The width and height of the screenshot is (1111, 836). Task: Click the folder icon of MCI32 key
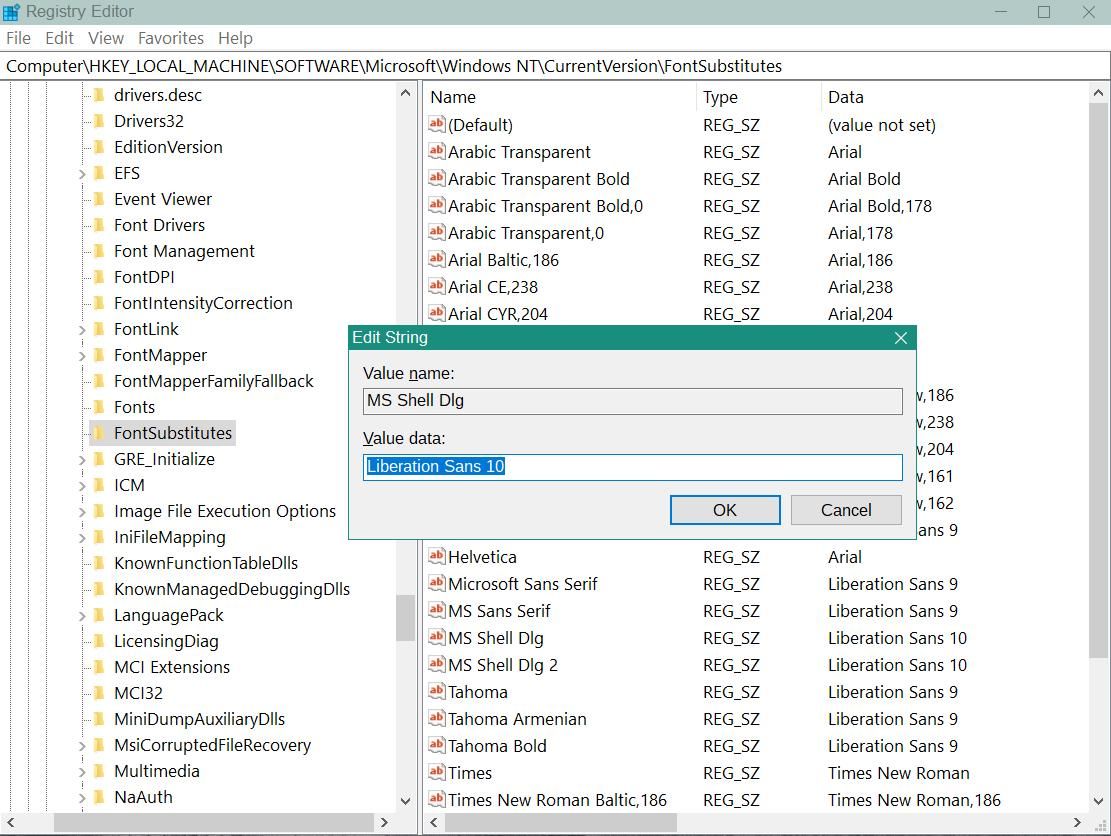point(99,693)
